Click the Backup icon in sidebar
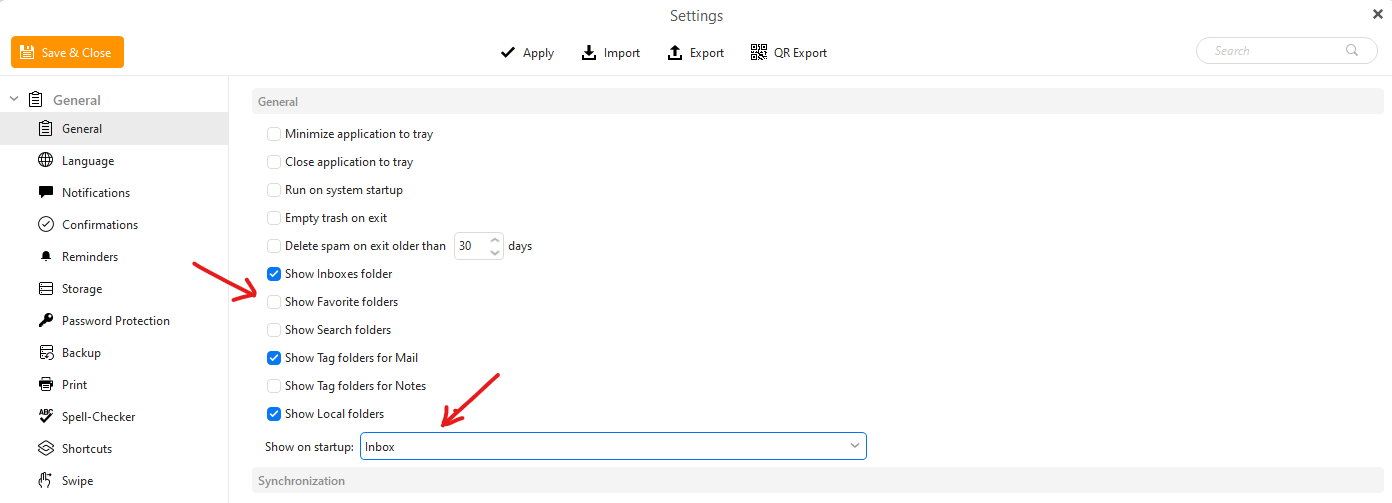1392x503 pixels. (45, 352)
